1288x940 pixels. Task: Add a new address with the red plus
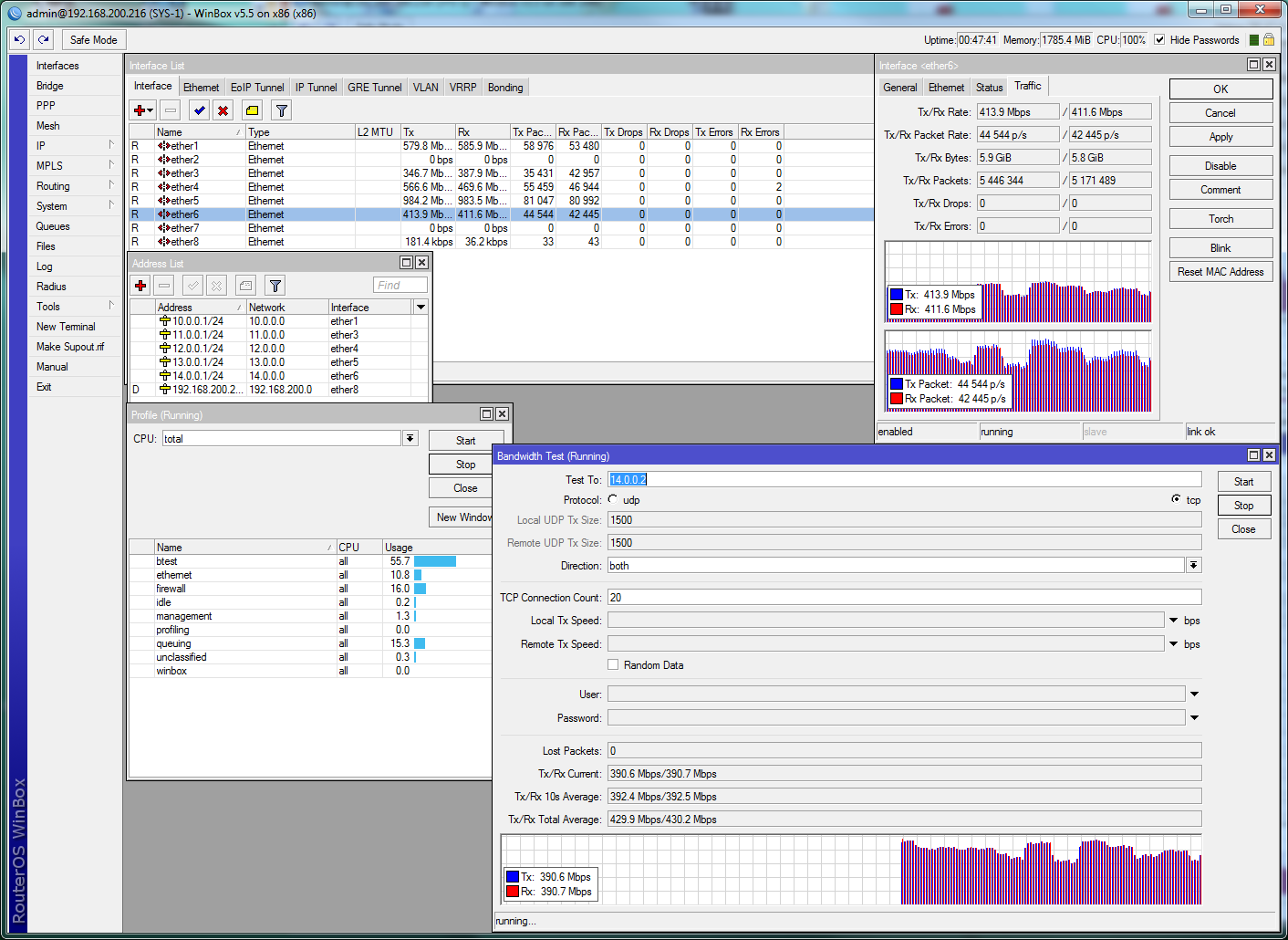(140, 285)
